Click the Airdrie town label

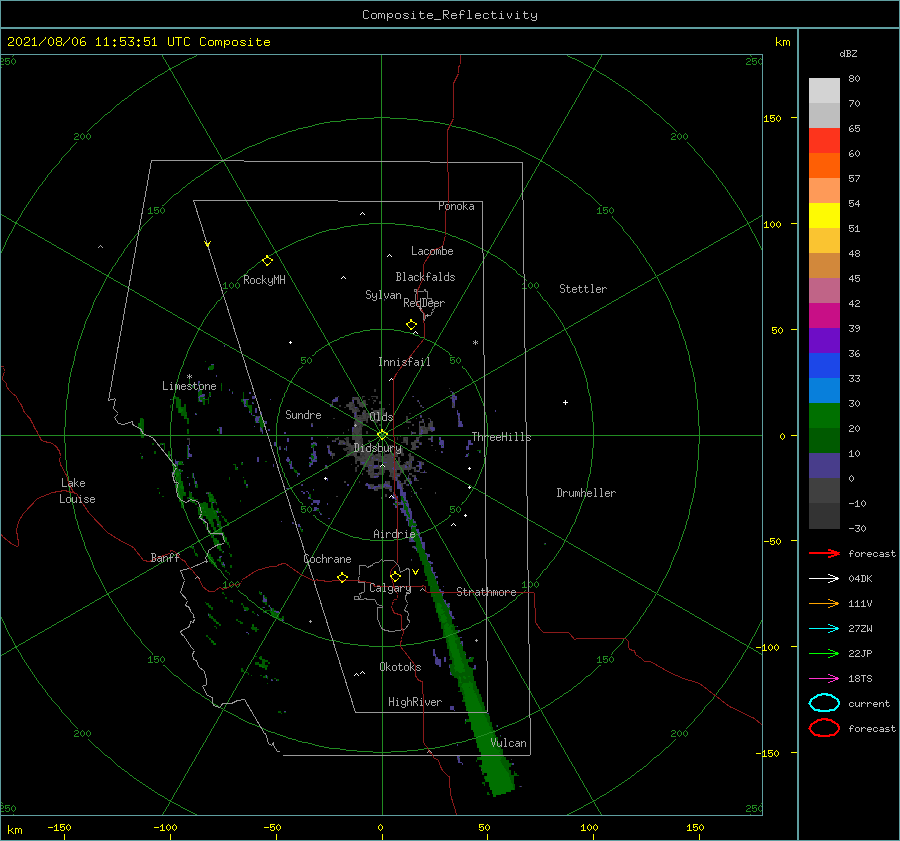(394, 534)
